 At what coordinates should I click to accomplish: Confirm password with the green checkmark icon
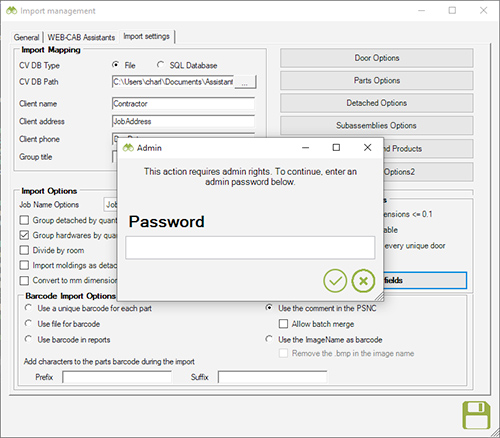tap(335, 281)
